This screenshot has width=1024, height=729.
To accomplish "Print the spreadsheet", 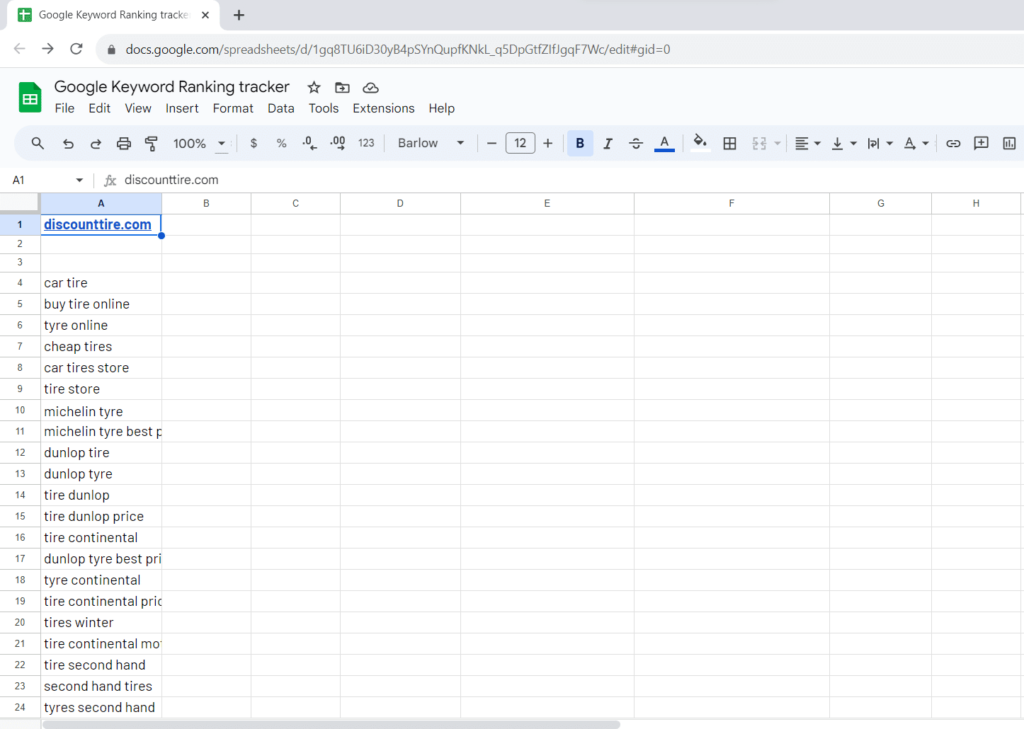I will click(x=123, y=144).
